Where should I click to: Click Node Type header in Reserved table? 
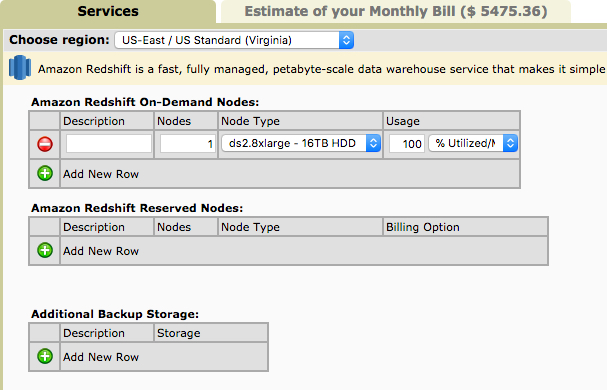[250, 227]
